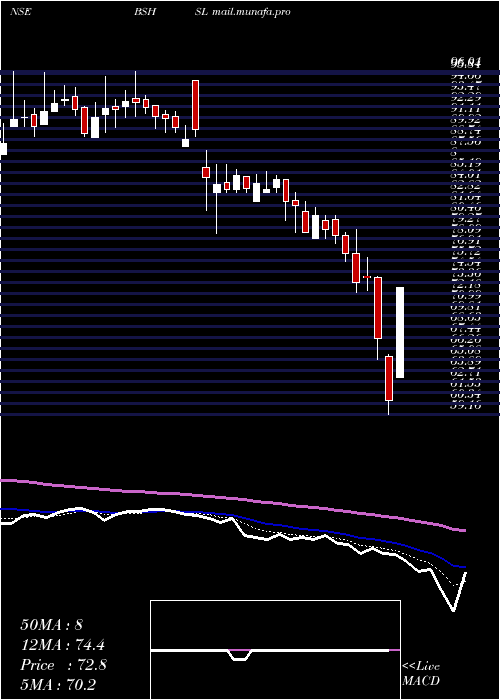Click inside the MACD indicator panel
Image resolution: width=500 pixels, height=700 pixels.
[x=275, y=650]
